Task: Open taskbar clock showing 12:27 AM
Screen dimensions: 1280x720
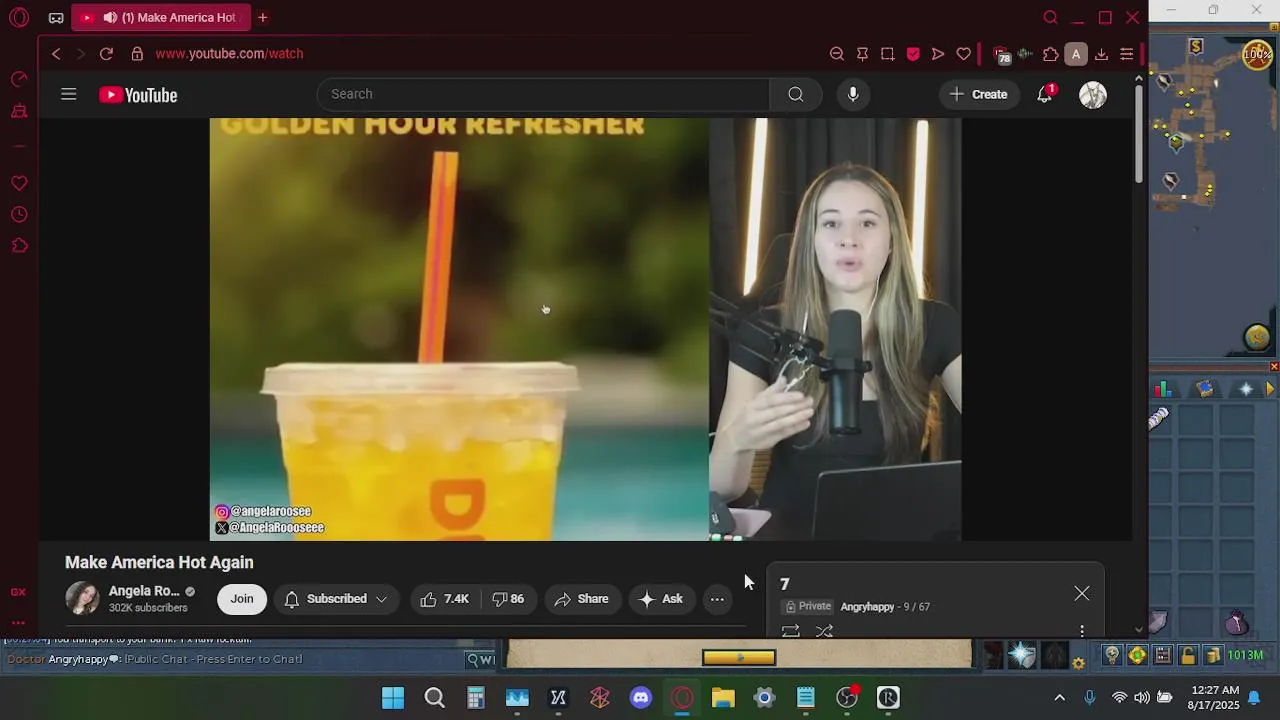Action: click(x=1215, y=697)
